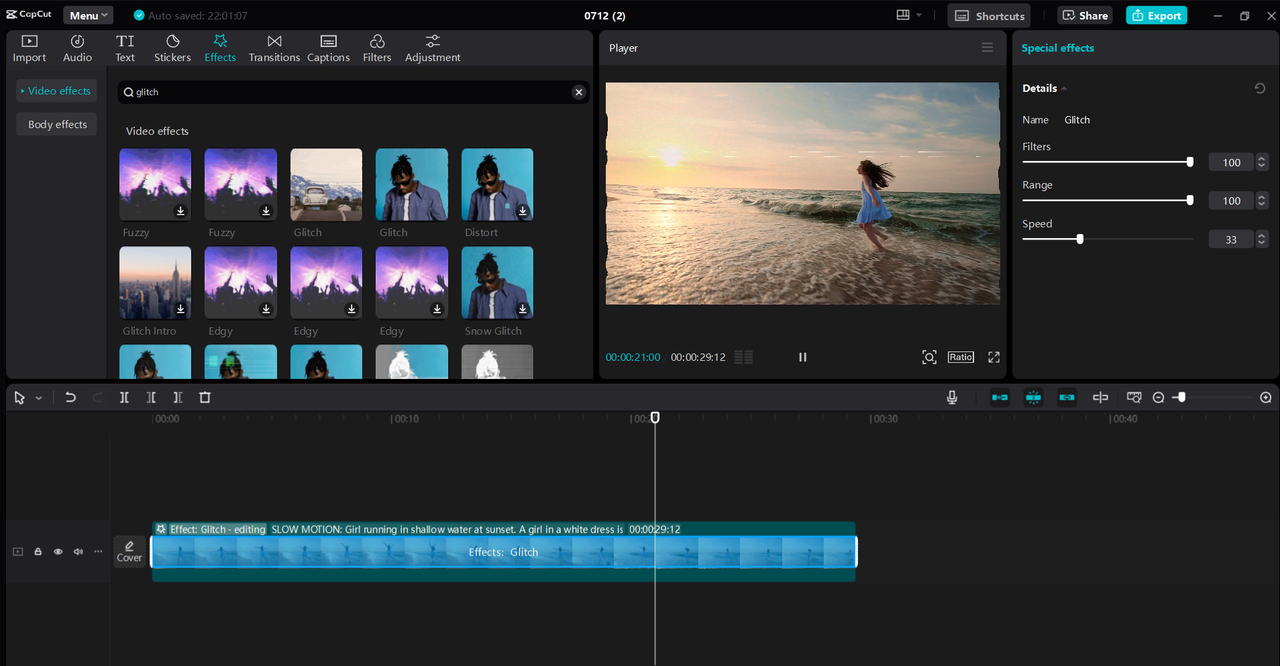Reset the special effect details
This screenshot has height=666, width=1280.
(x=1260, y=88)
